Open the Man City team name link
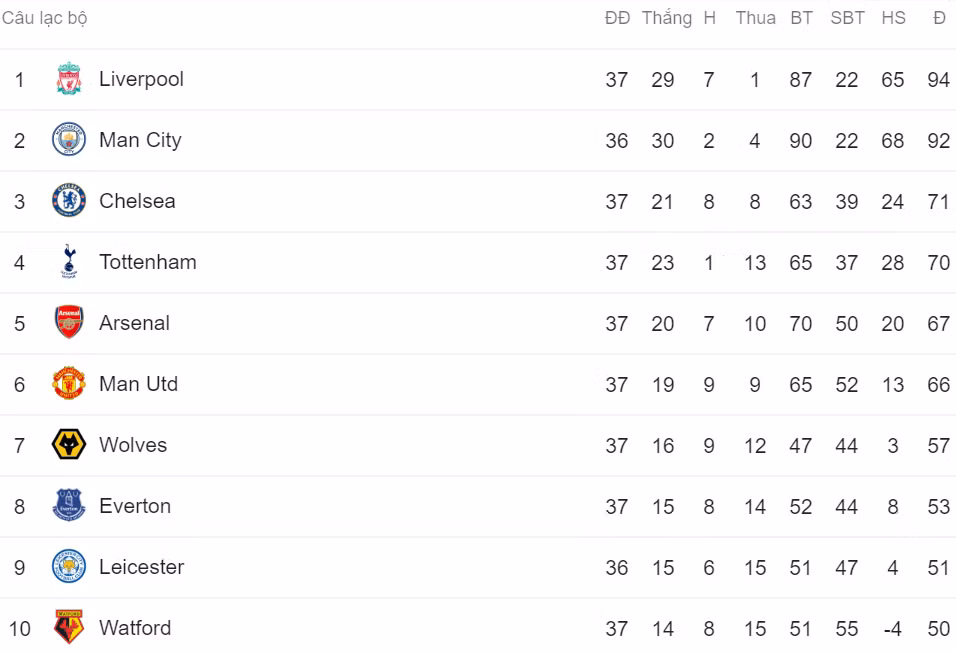The width and height of the screenshot is (956, 652). point(140,140)
